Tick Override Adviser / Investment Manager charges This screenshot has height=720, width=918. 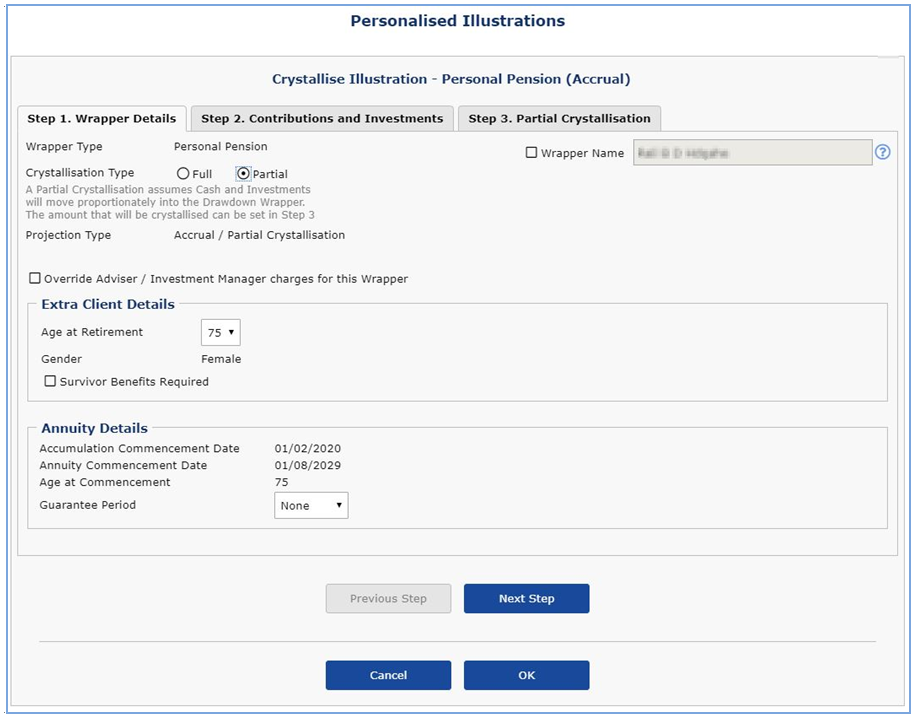coord(35,279)
